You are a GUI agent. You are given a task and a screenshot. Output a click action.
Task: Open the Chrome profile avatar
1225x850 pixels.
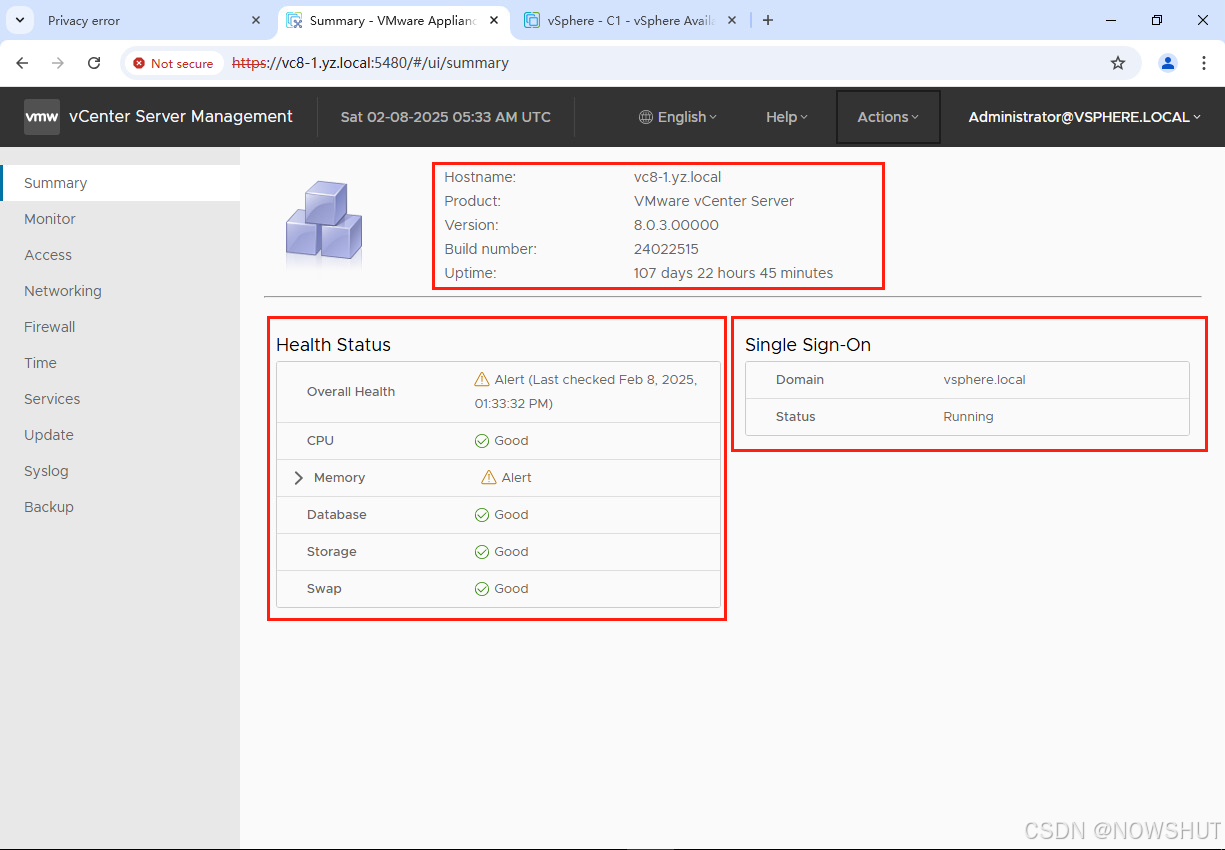point(1168,63)
